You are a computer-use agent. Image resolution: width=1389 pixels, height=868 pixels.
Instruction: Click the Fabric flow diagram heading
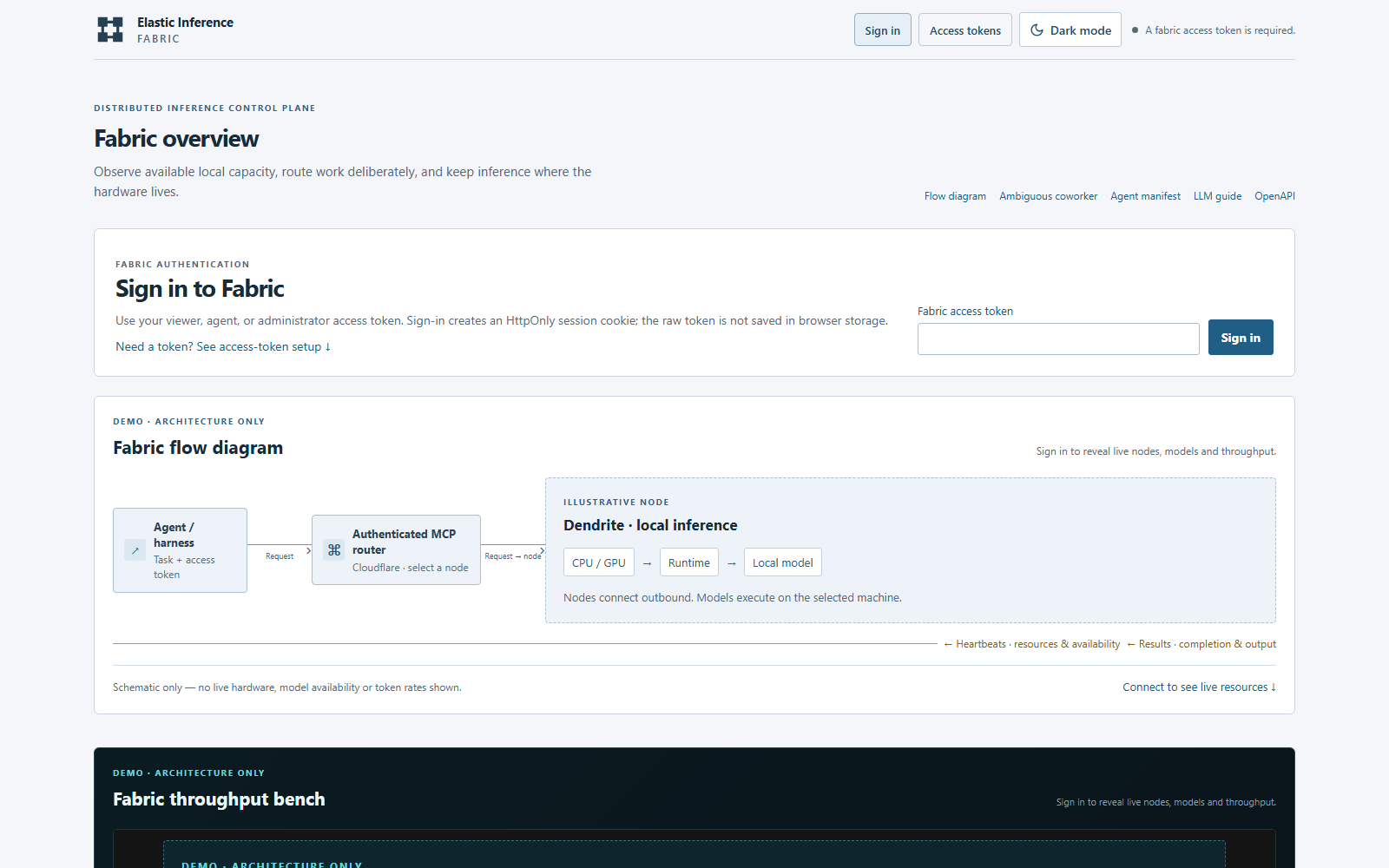(x=198, y=448)
